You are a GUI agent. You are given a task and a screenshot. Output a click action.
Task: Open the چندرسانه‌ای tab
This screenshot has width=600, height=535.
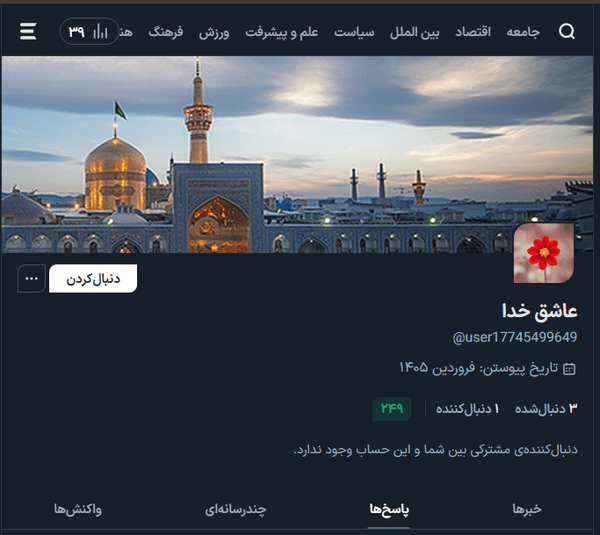point(235,509)
